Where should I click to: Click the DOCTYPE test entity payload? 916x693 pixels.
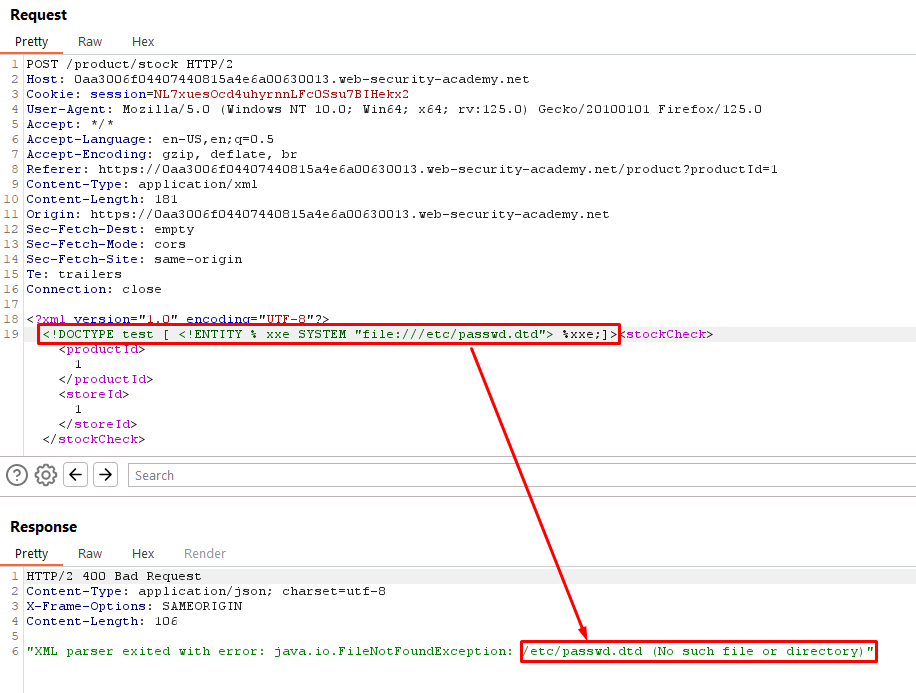pyautogui.click(x=329, y=334)
